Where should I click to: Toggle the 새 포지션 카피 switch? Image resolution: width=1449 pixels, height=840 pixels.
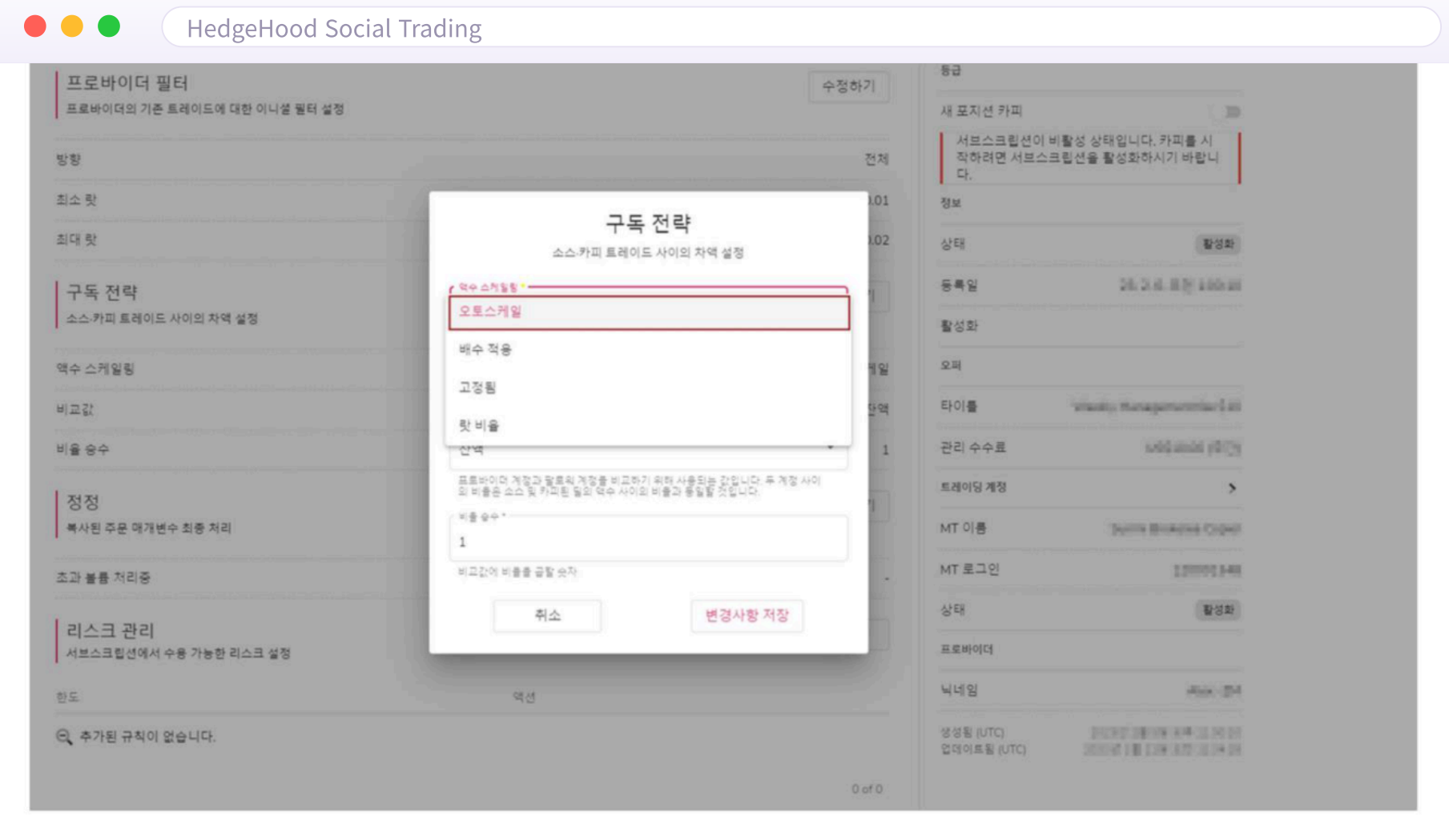(1227, 111)
